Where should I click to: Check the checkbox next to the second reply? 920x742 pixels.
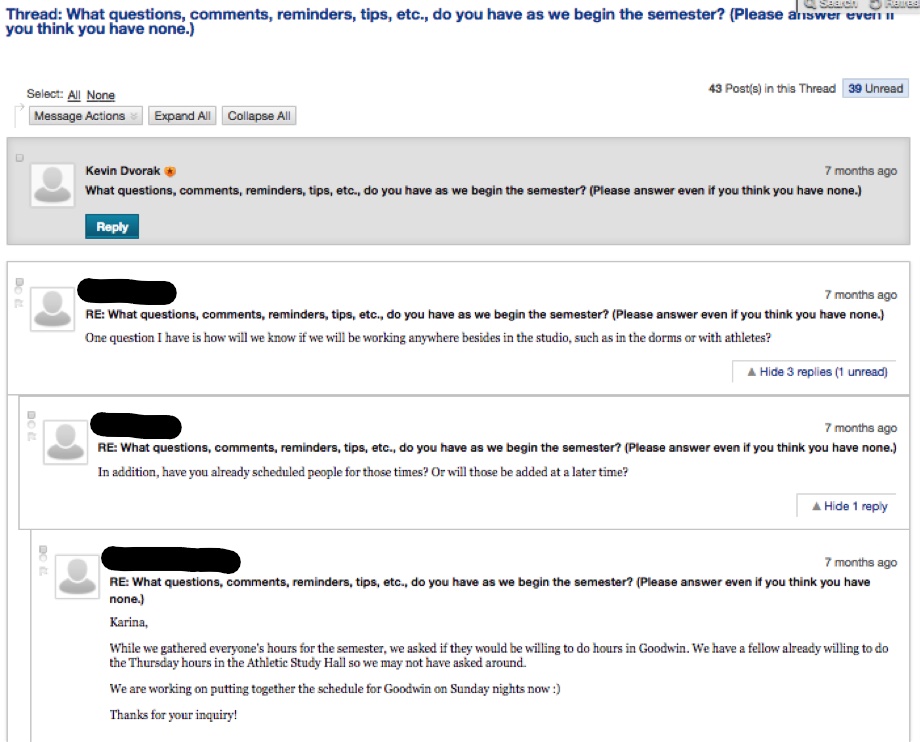click(x=31, y=415)
